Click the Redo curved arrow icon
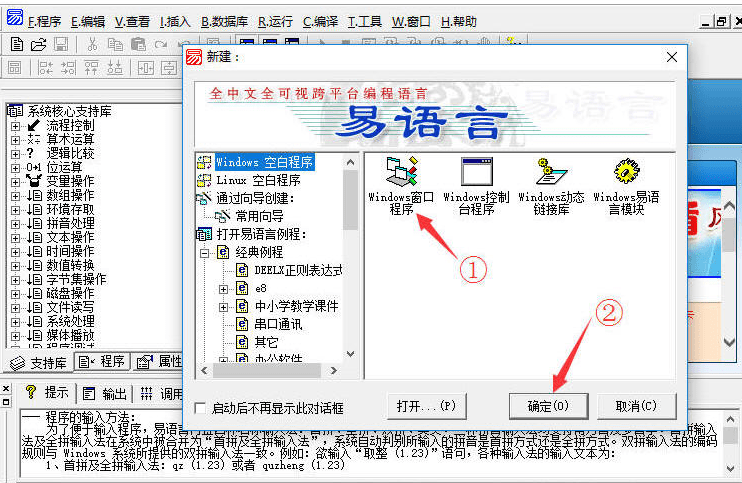The image size is (742, 483). 161,44
